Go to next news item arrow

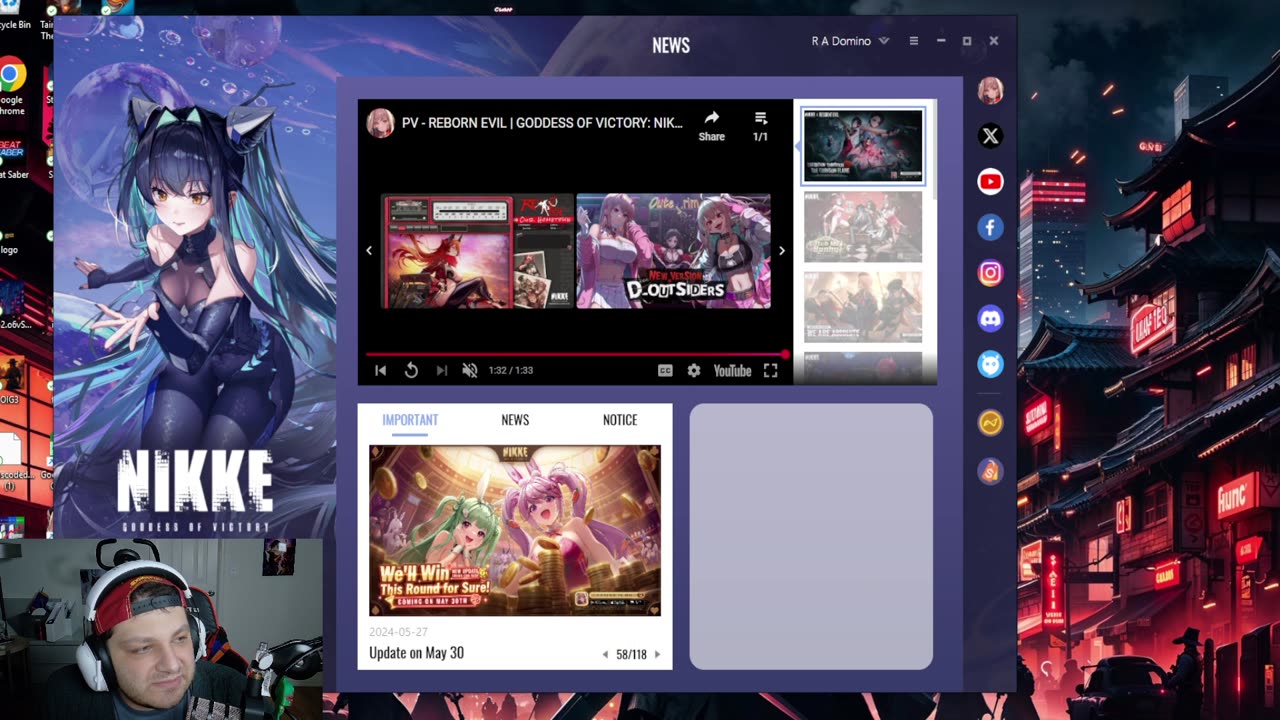point(657,655)
